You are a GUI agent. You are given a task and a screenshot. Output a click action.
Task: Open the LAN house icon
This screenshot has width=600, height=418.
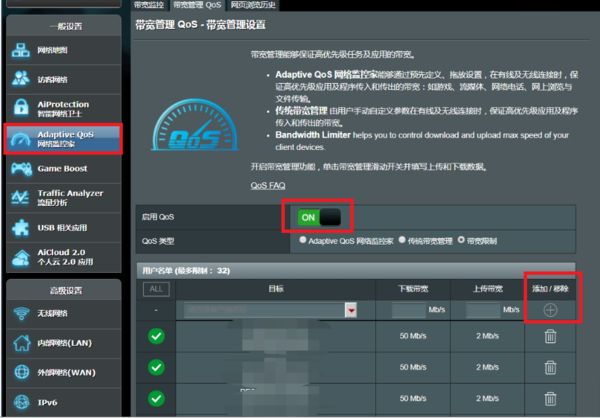pyautogui.click(x=21, y=343)
